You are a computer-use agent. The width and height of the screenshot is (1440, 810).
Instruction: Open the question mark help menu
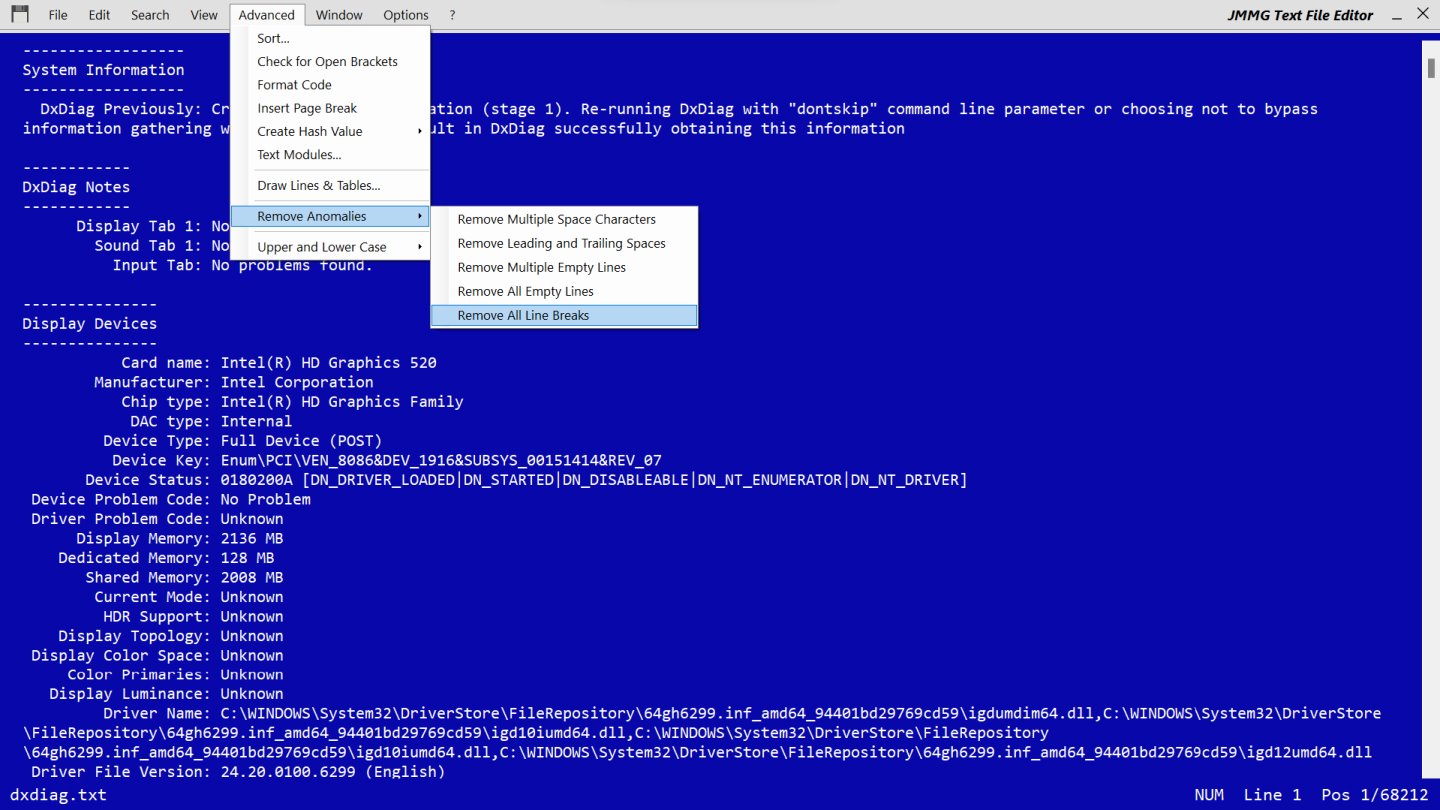tap(452, 15)
